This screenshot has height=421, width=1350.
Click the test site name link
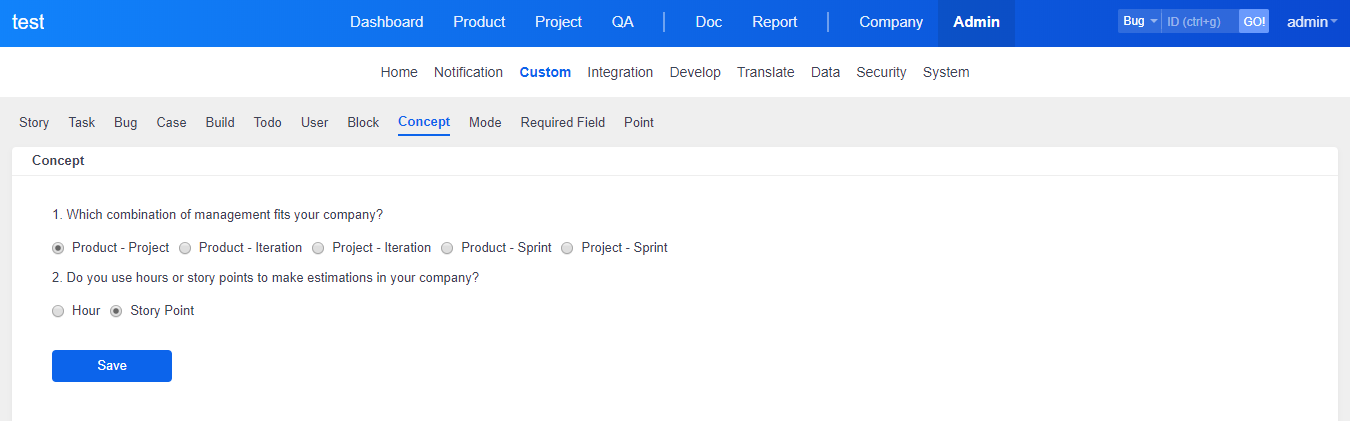click(x=28, y=22)
